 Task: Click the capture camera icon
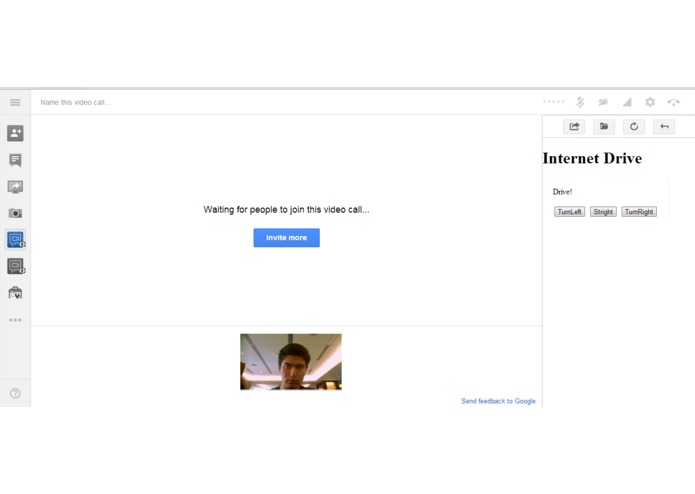pyautogui.click(x=15, y=213)
